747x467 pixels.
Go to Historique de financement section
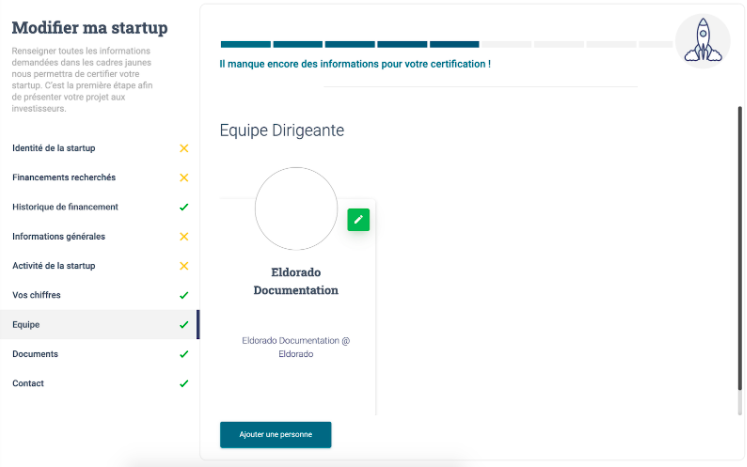(100, 207)
